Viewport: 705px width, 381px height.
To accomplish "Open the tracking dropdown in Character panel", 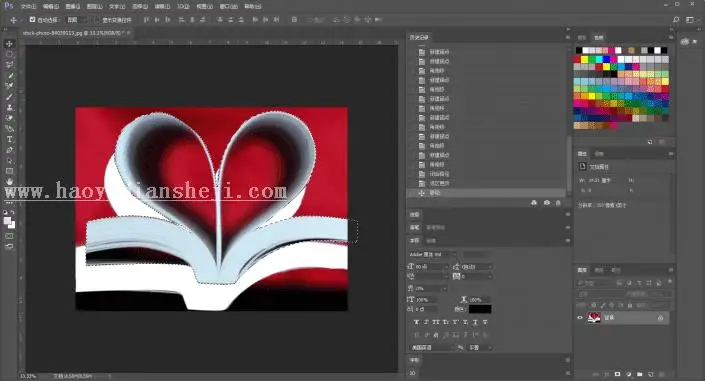I will click(490, 276).
